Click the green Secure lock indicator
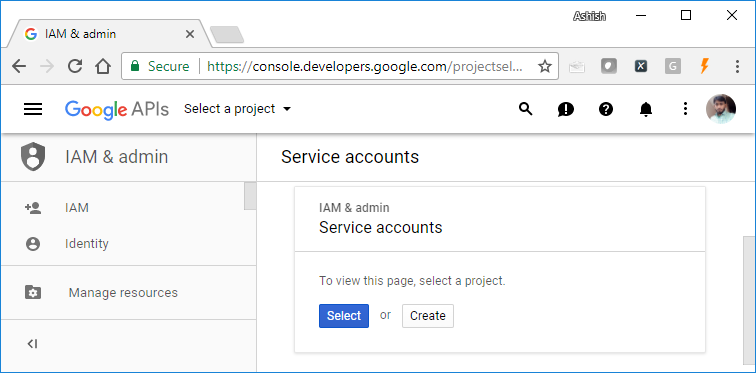This screenshot has width=756, height=373. click(160, 66)
